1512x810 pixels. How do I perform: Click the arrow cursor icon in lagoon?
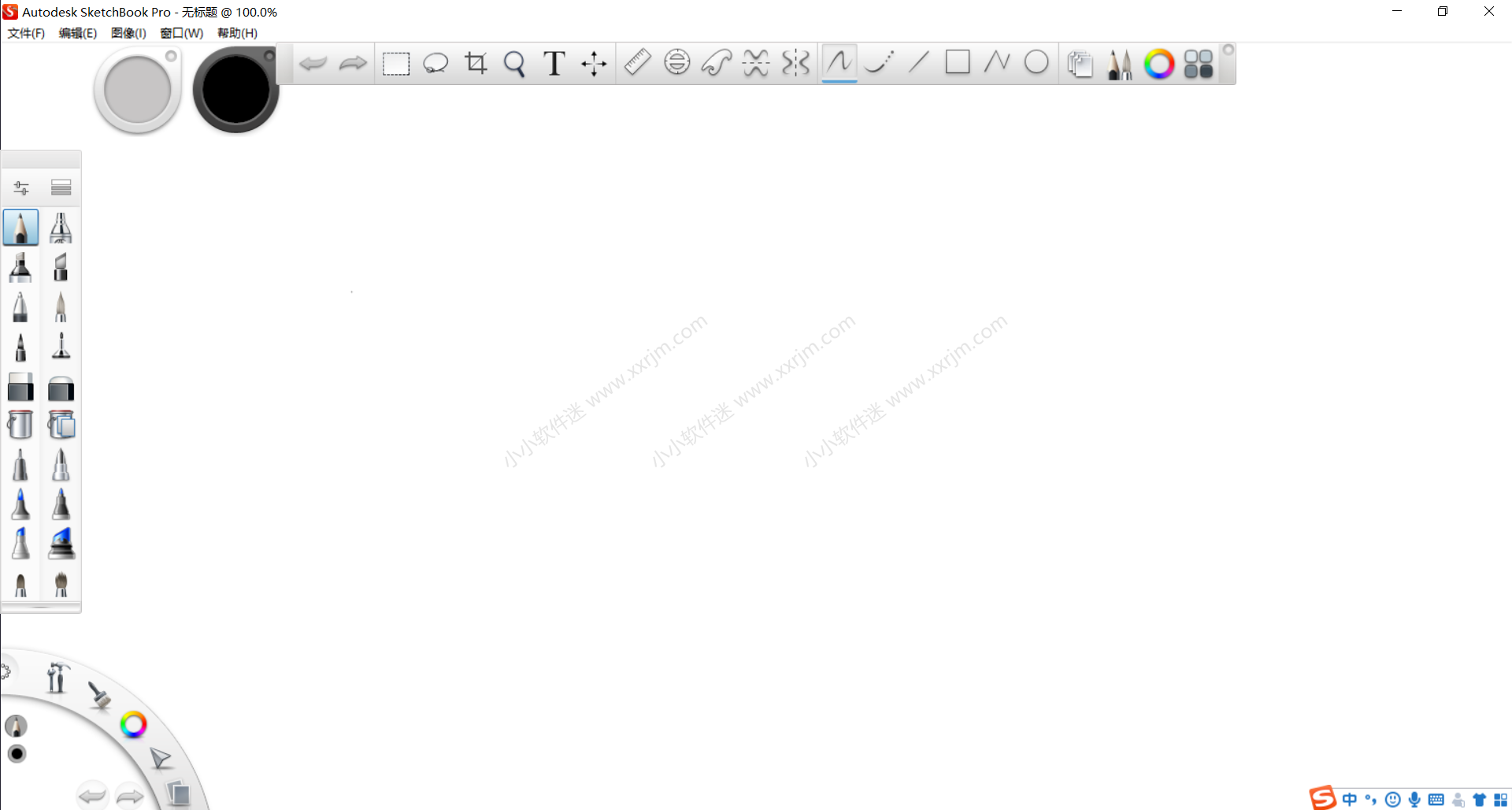tap(161, 758)
